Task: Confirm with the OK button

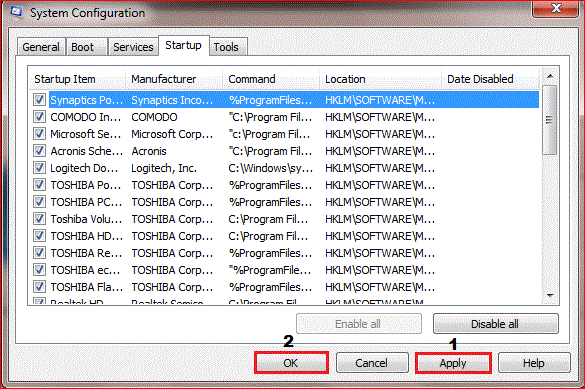Action: click(x=291, y=363)
